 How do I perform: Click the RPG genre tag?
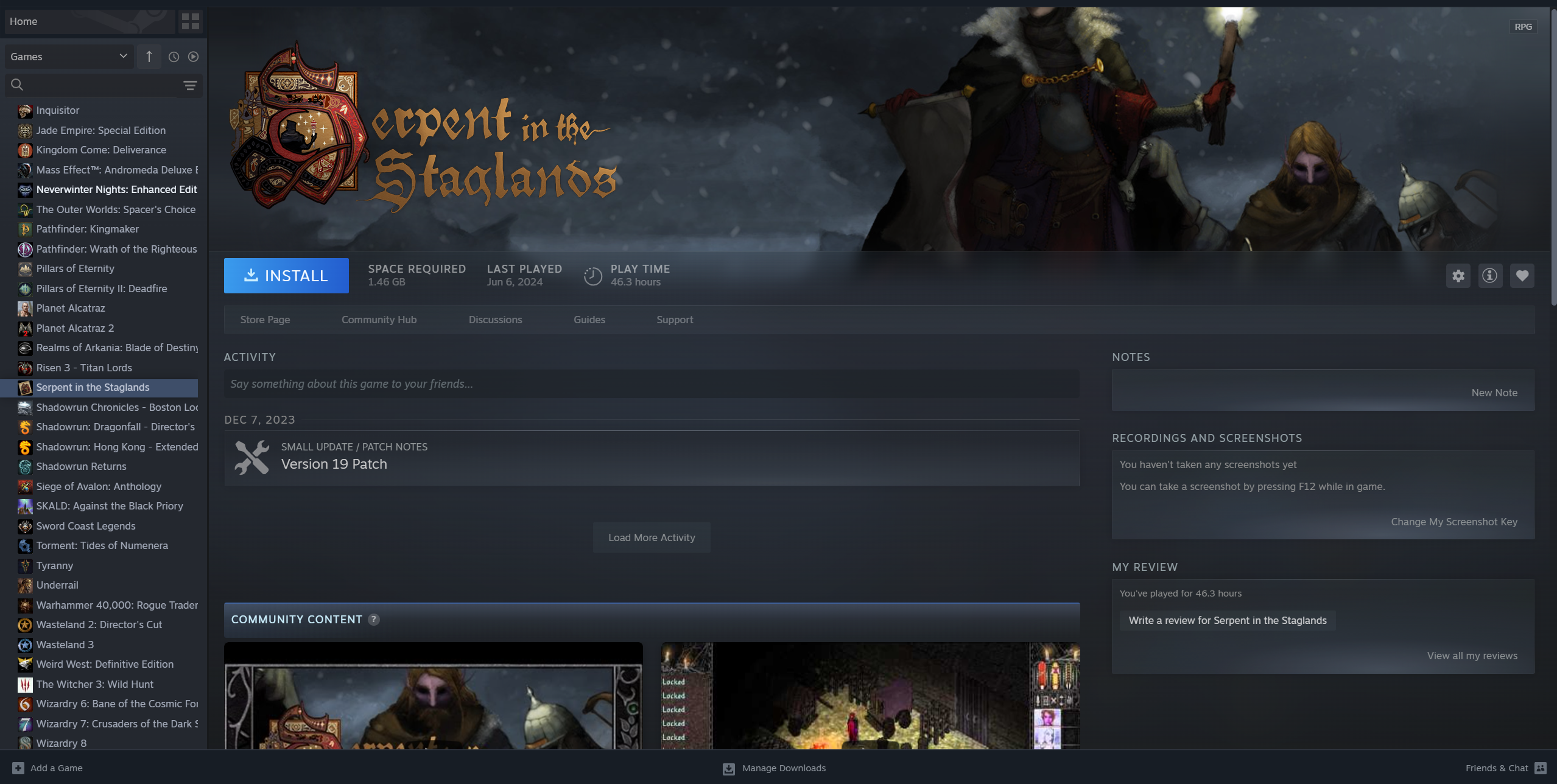(x=1523, y=27)
